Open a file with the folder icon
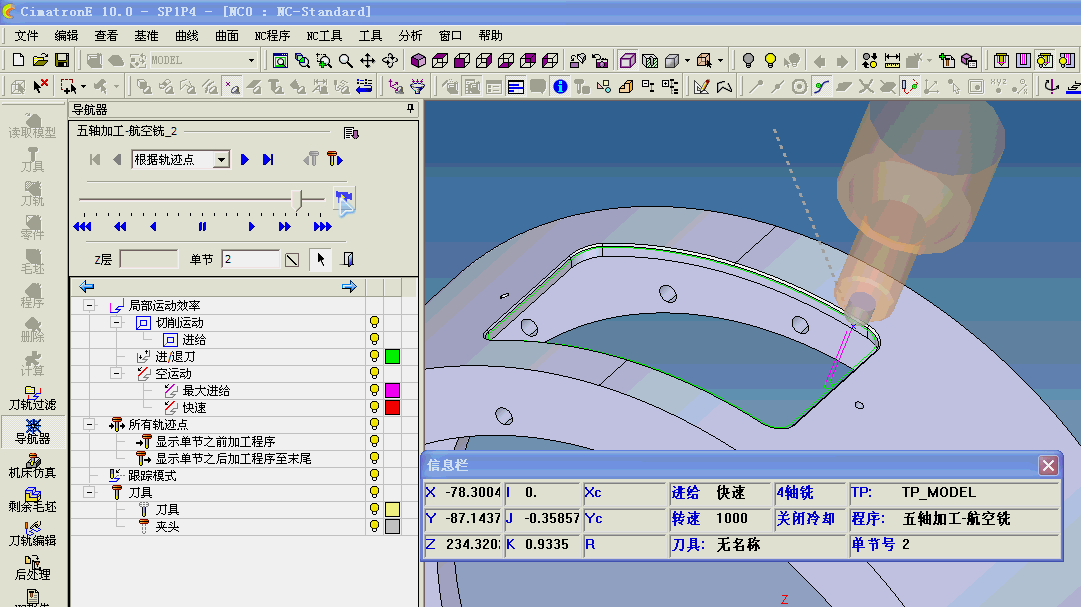1081x607 pixels. (x=40, y=61)
